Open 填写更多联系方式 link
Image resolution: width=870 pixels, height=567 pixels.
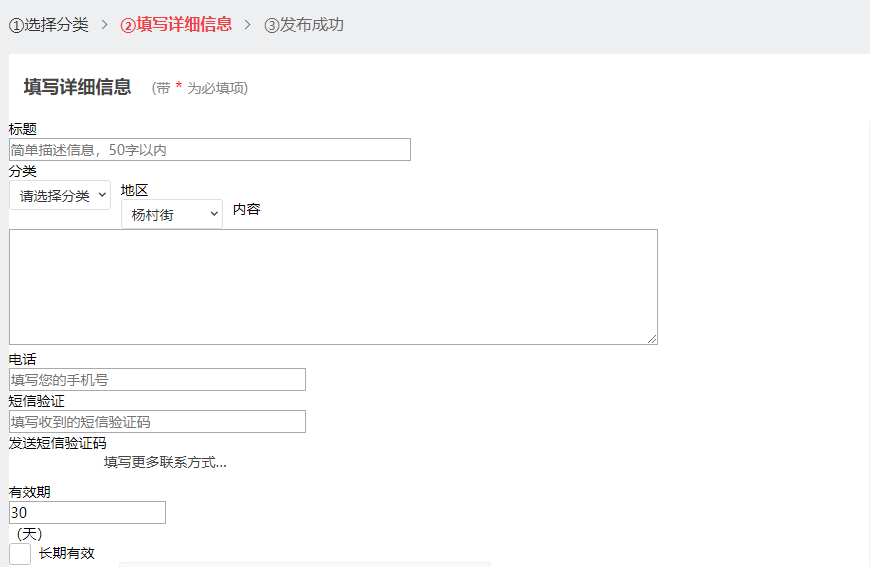pos(165,462)
